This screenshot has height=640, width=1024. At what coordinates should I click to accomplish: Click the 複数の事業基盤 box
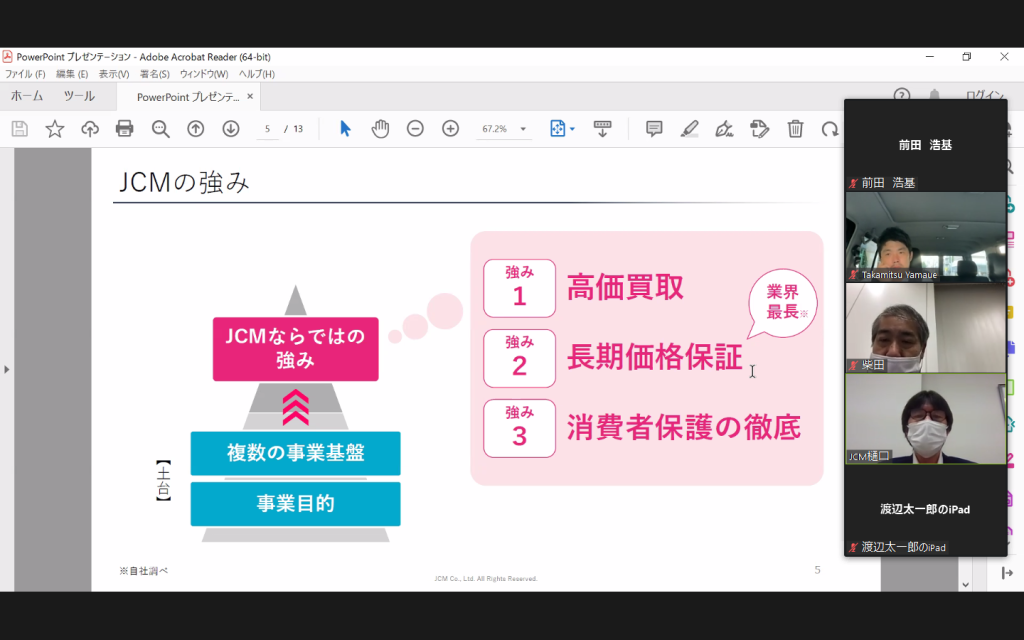pos(295,453)
